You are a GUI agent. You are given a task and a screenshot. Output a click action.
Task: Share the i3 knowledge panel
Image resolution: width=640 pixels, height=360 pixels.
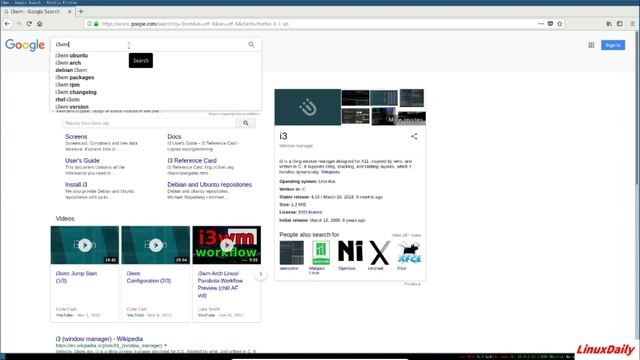414,136
